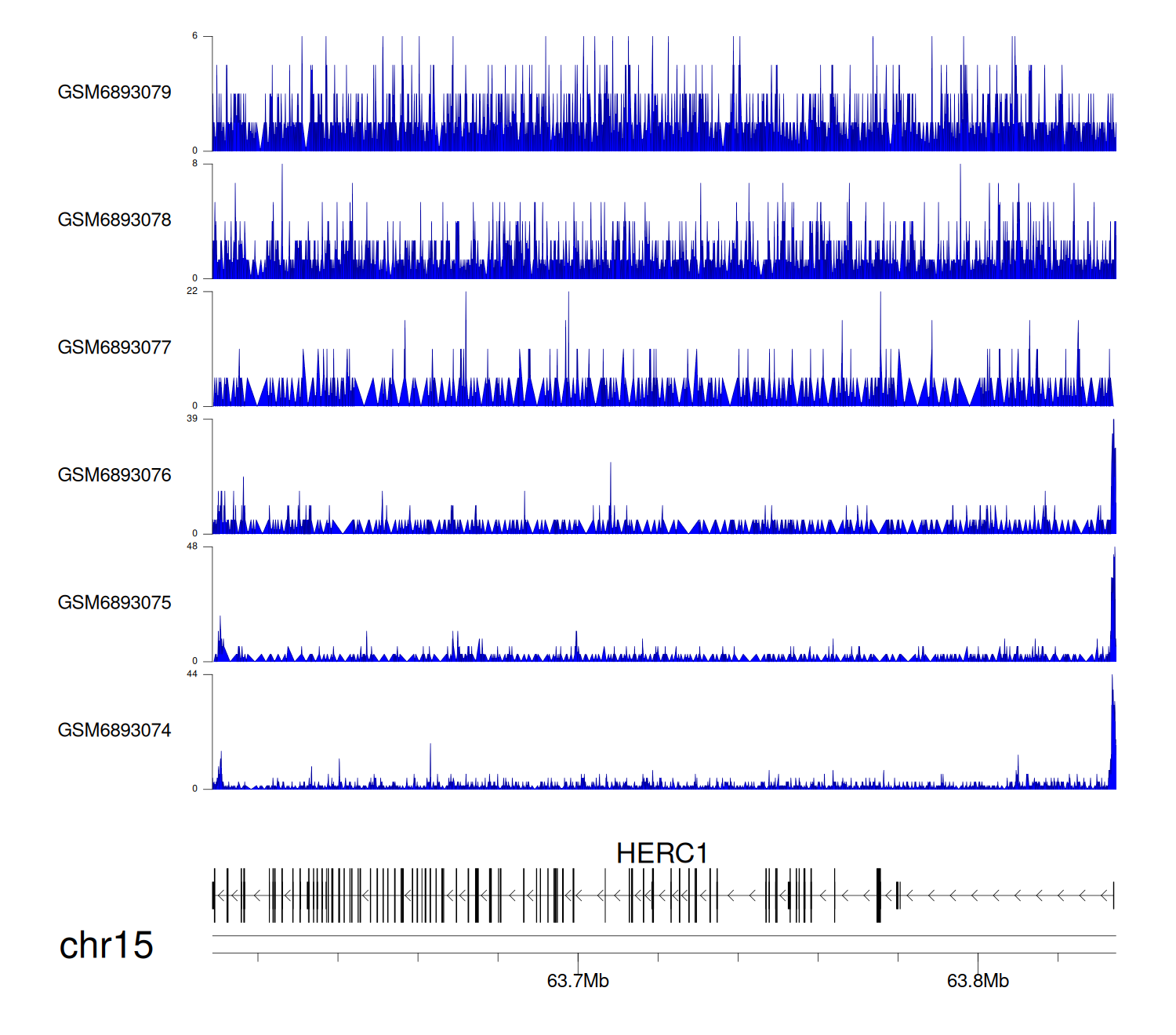Click the GSM6893077 track name

click(114, 348)
